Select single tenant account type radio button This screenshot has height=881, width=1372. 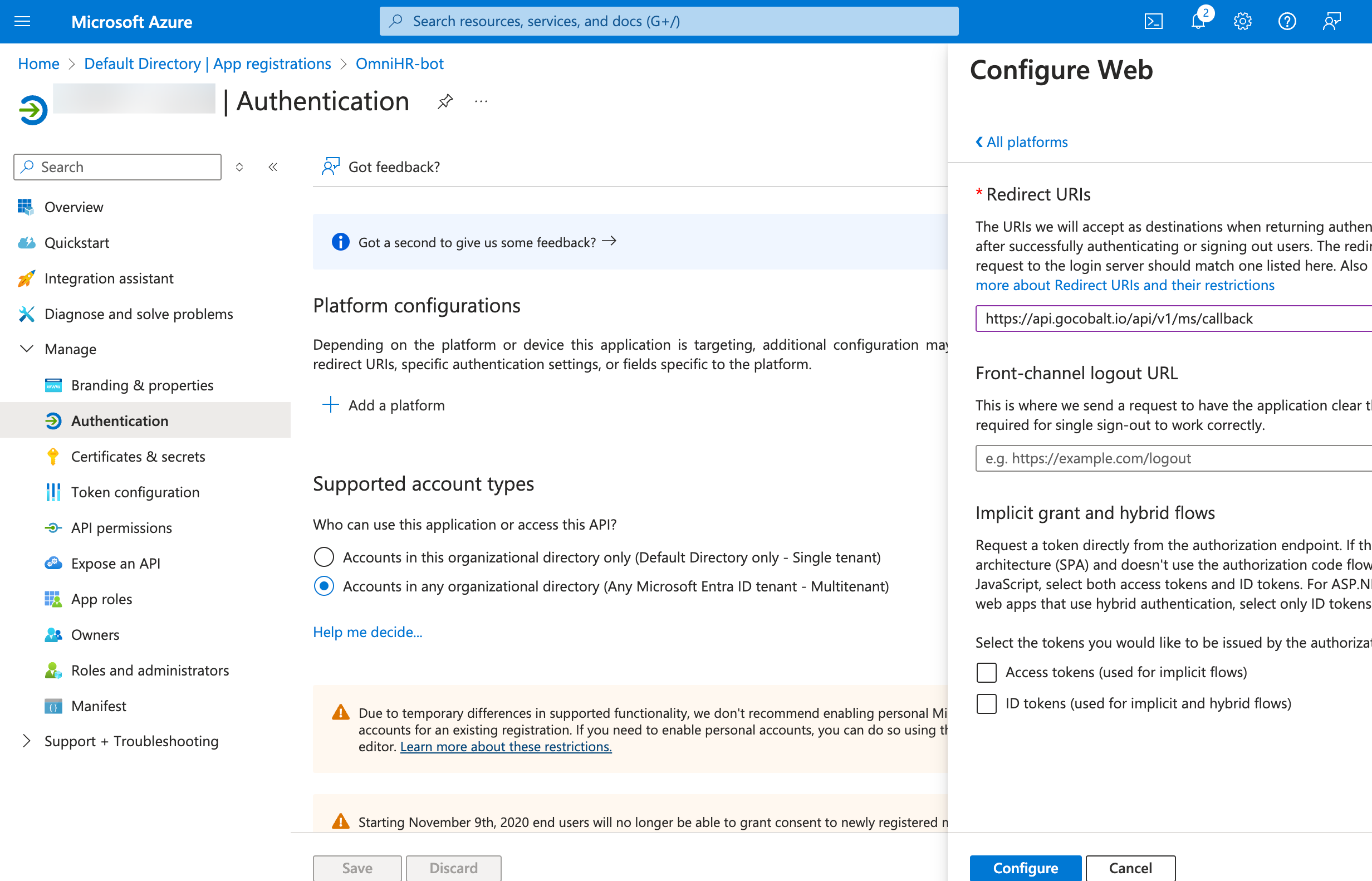click(324, 556)
